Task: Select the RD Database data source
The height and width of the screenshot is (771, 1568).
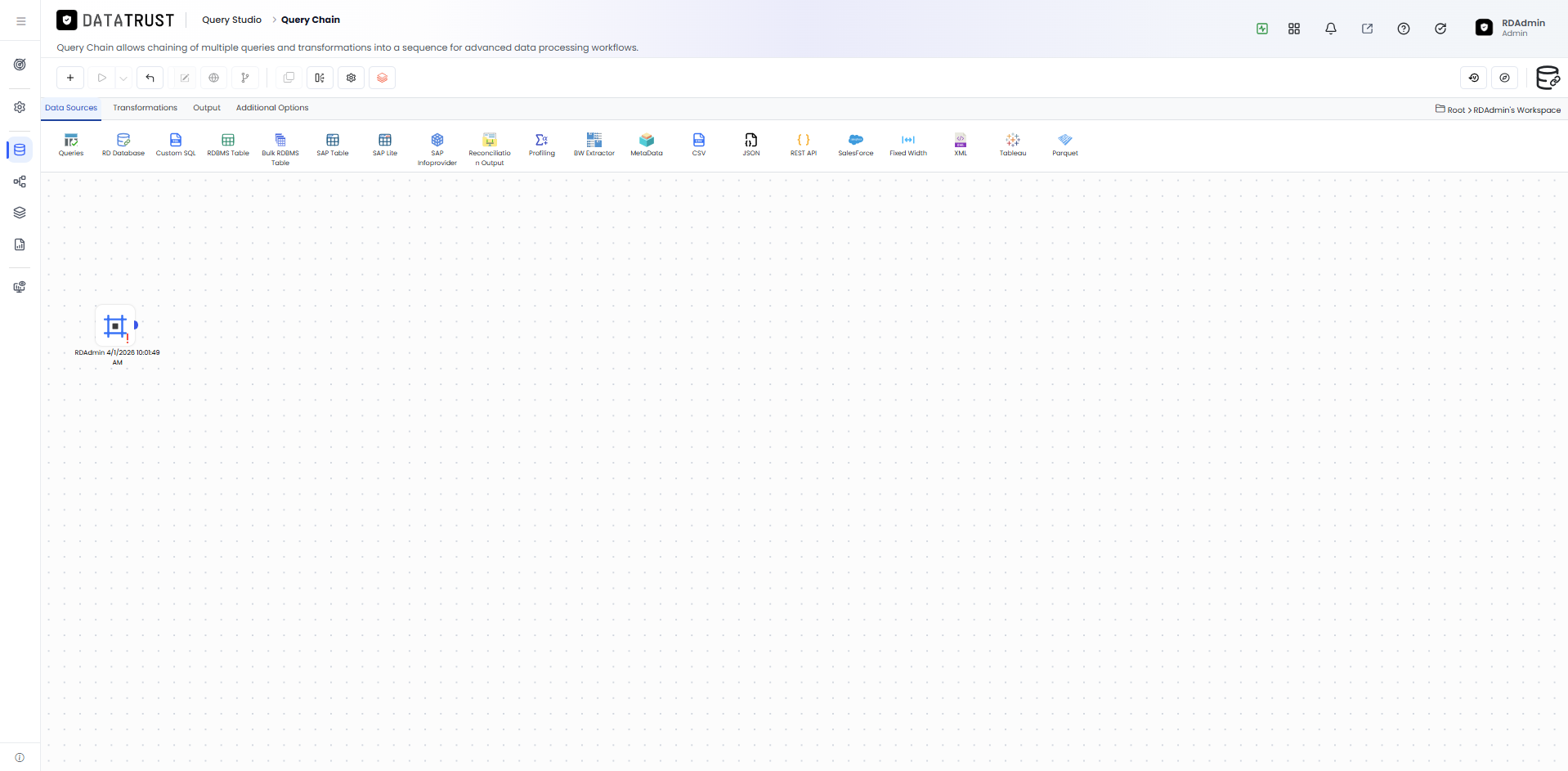Action: point(123,145)
